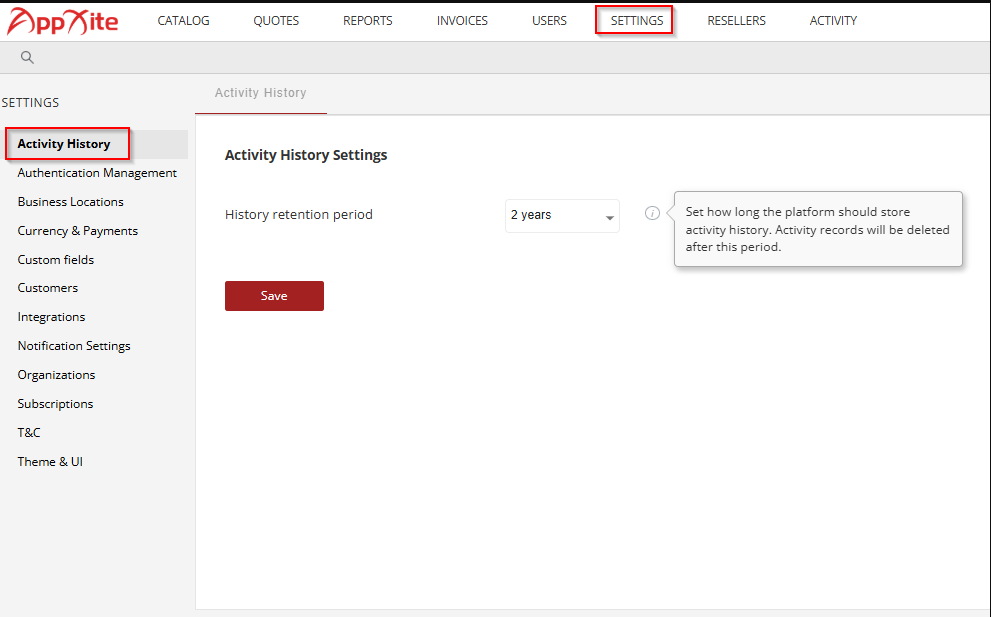The height and width of the screenshot is (617, 991).
Task: Select Users in the top navigation
Action: [x=549, y=21]
